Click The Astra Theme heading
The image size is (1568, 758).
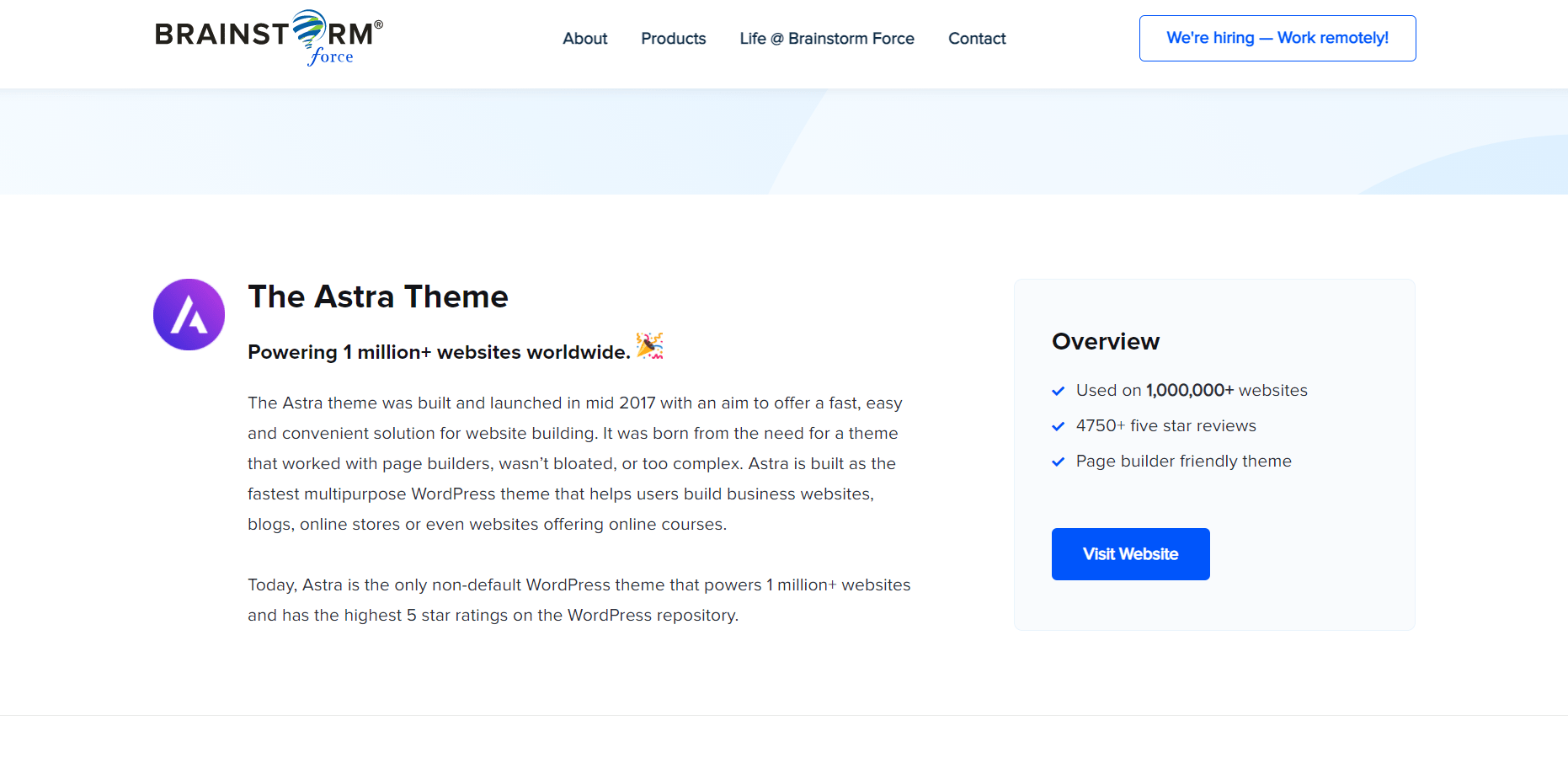(x=378, y=296)
